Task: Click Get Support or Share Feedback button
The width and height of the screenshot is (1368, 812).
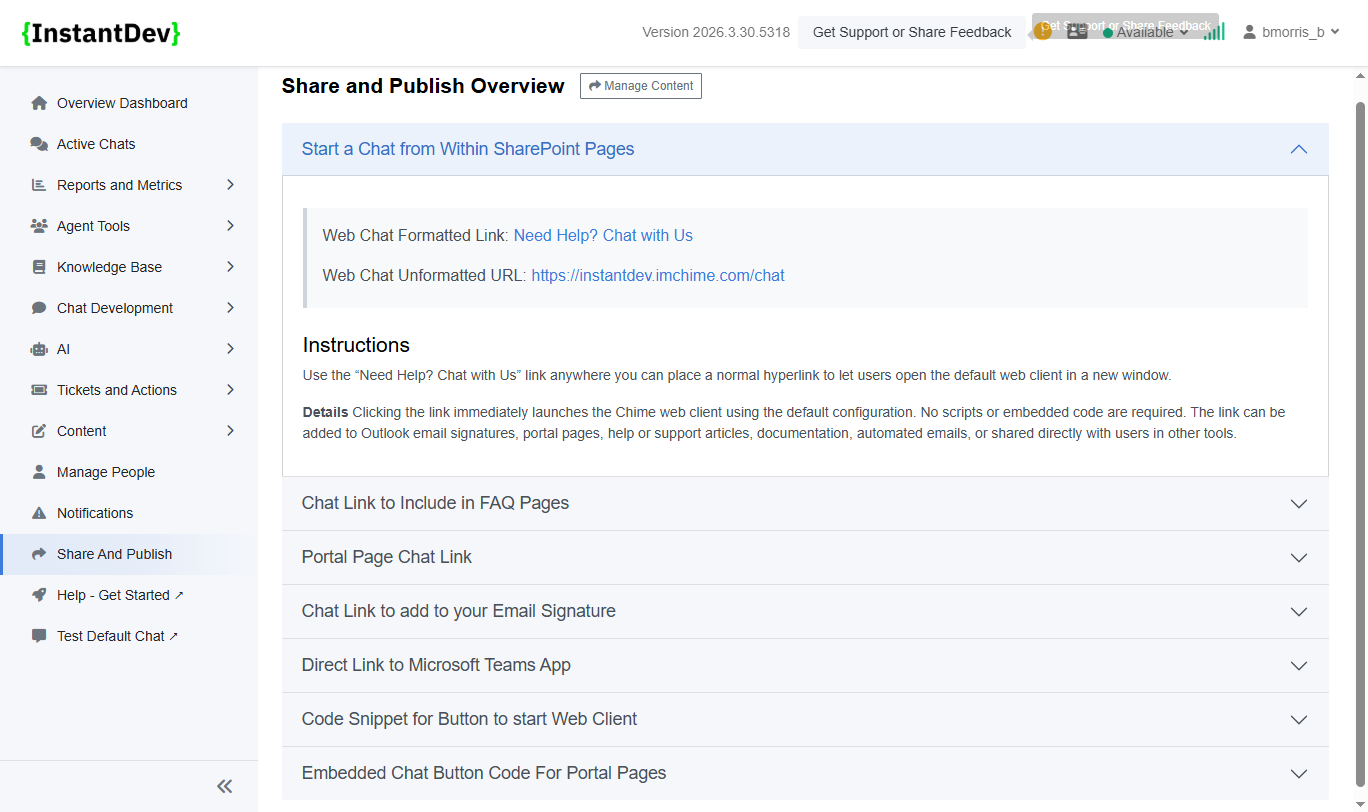Action: pyautogui.click(x=912, y=32)
